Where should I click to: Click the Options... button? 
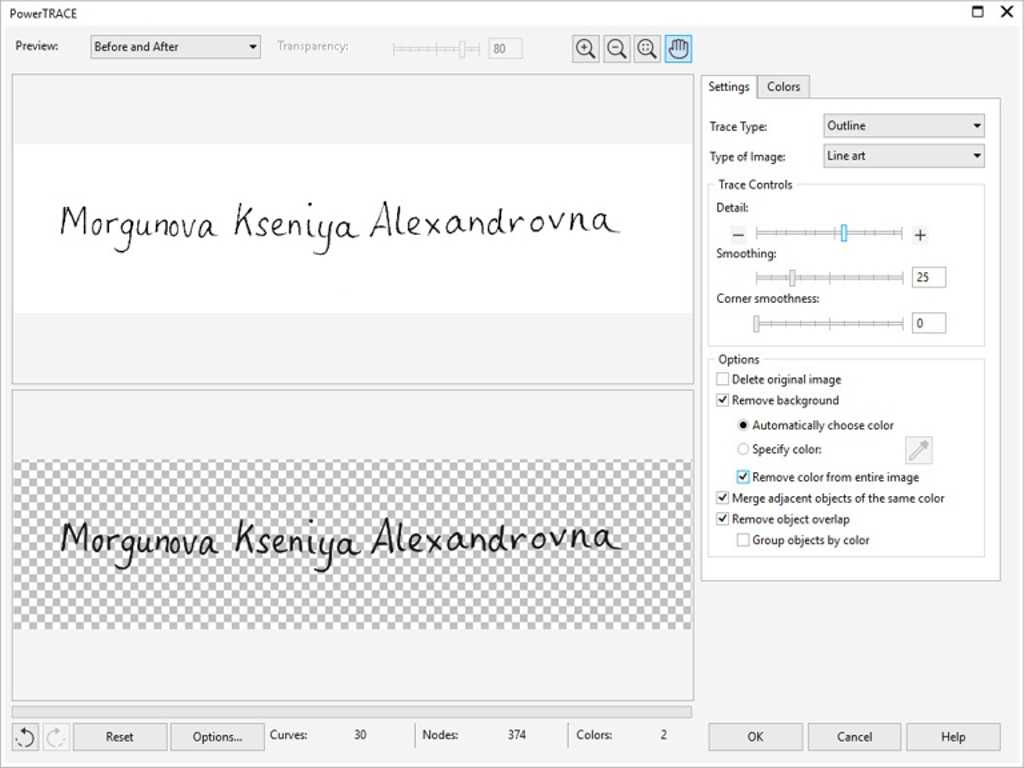217,737
